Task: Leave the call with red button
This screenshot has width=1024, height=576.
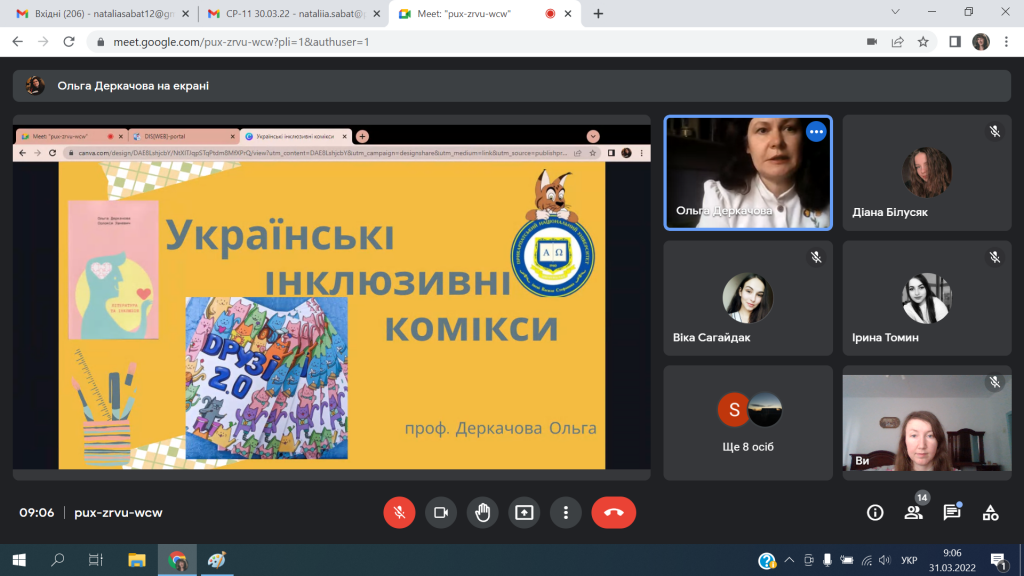Action: (x=613, y=513)
